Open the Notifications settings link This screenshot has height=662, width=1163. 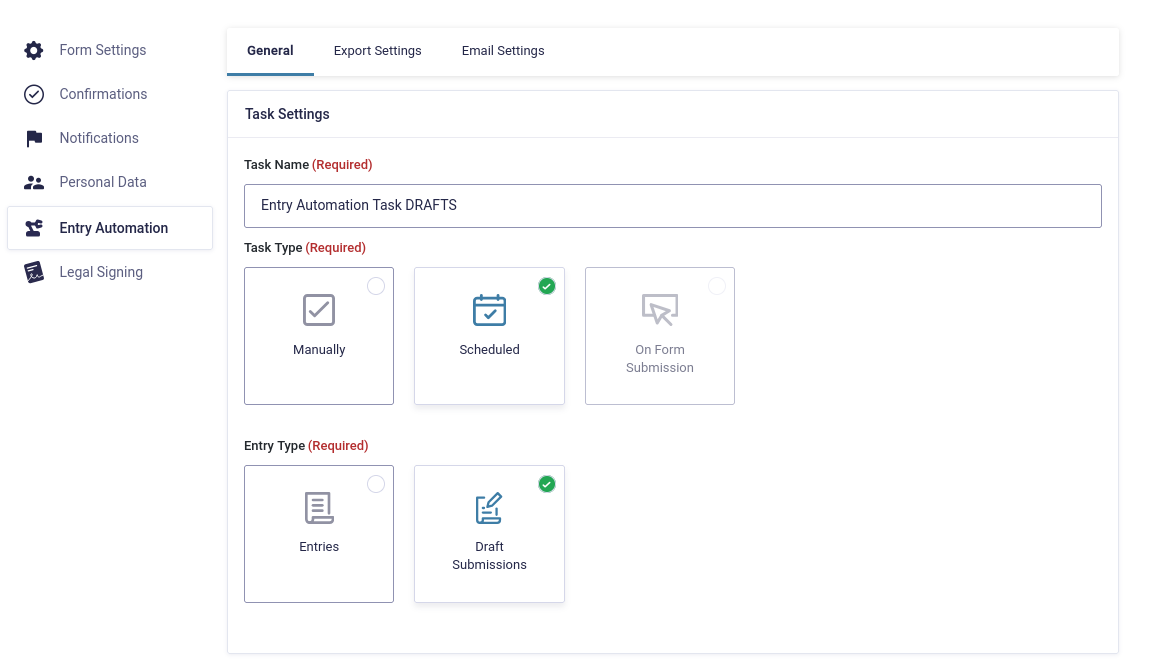tap(99, 138)
